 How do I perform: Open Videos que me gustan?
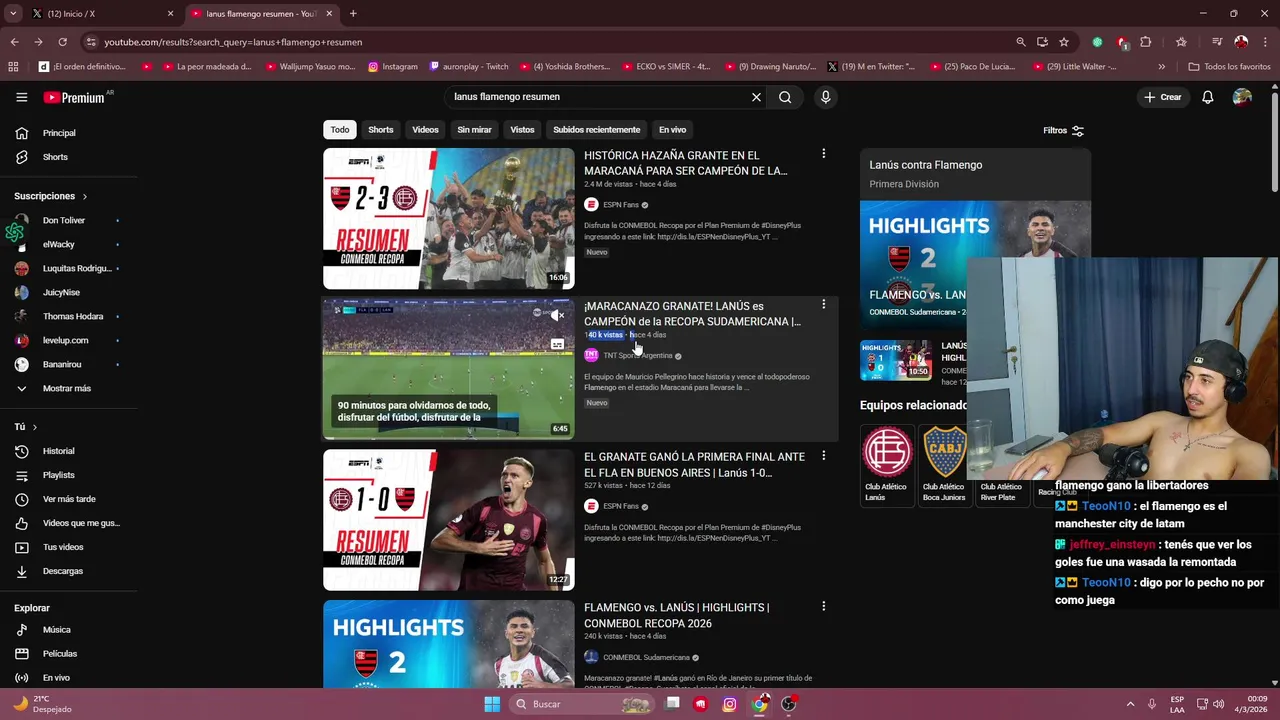click(68, 523)
